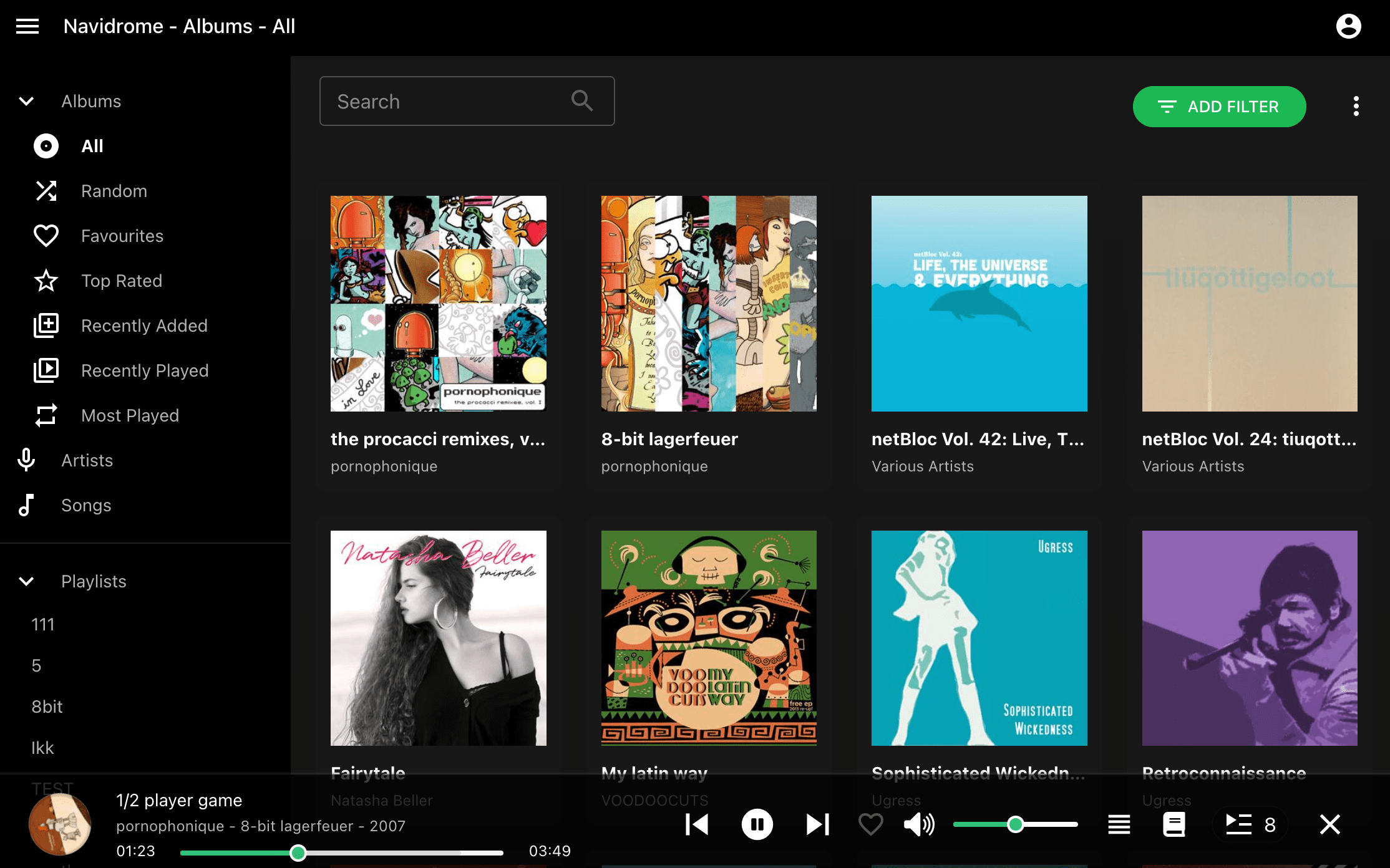This screenshot has height=868, width=1390.
Task: Open the 8bit playlist
Action: pyautogui.click(x=47, y=706)
